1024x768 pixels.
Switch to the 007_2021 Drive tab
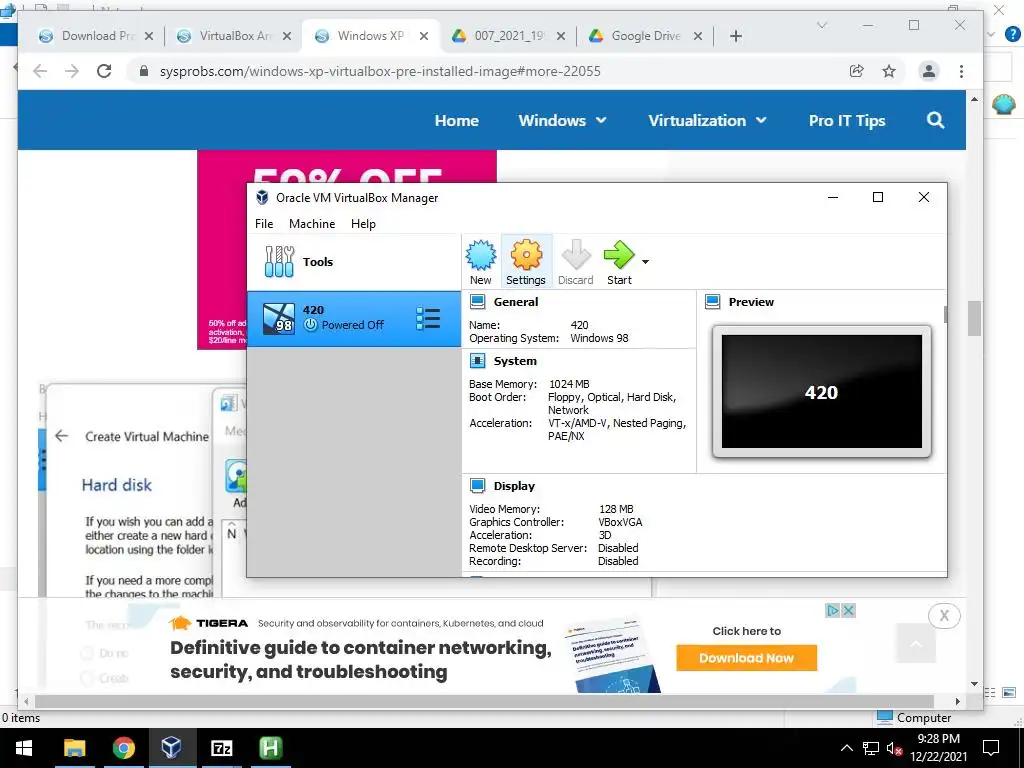508,36
